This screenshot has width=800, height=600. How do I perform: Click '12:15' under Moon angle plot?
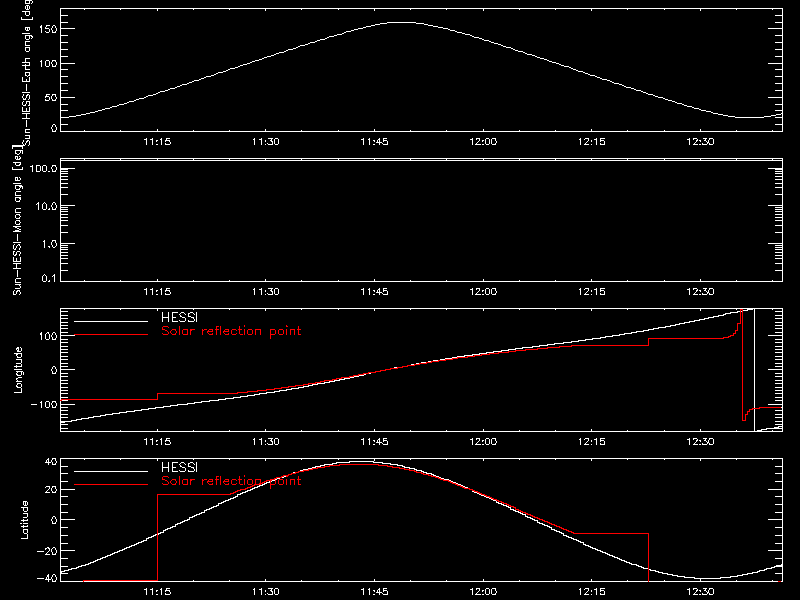[x=592, y=291]
